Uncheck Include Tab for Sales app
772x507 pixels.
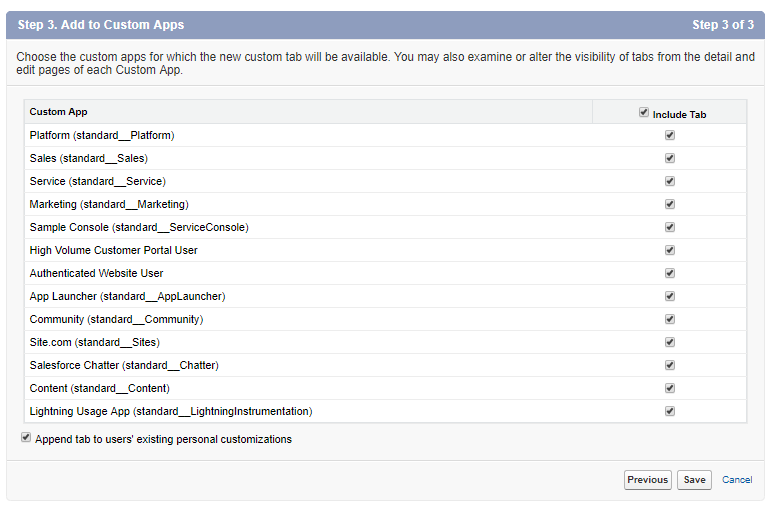pyautogui.click(x=670, y=158)
